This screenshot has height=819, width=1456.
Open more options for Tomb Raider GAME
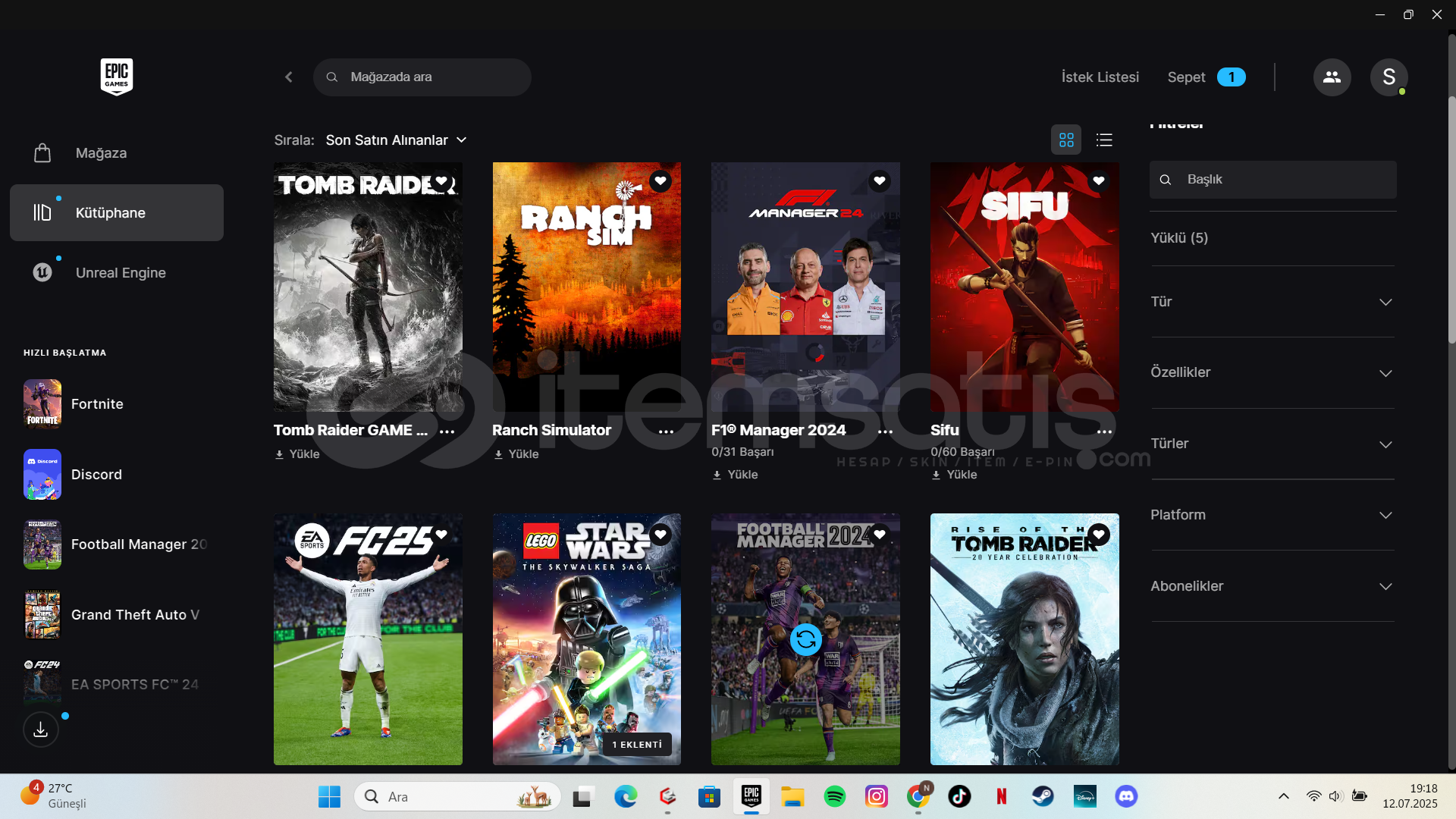pos(447,431)
